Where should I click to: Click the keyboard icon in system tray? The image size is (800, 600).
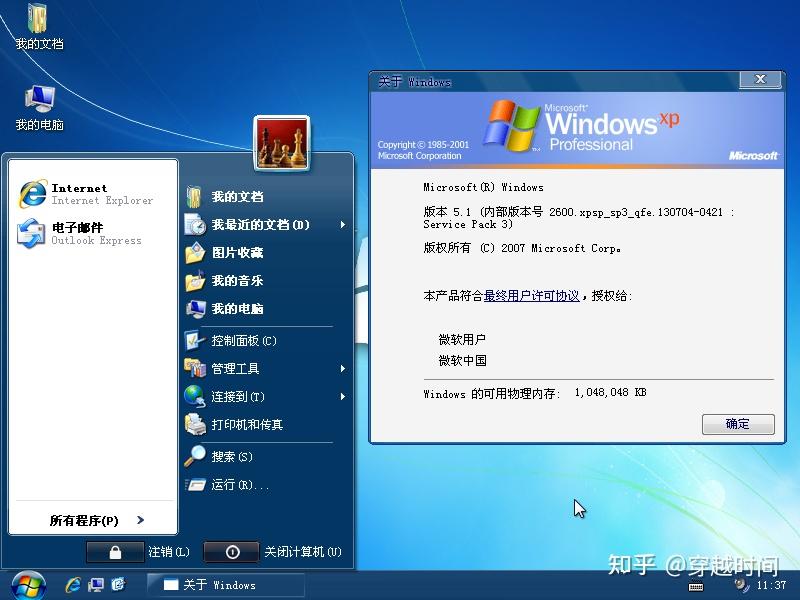click(696, 586)
